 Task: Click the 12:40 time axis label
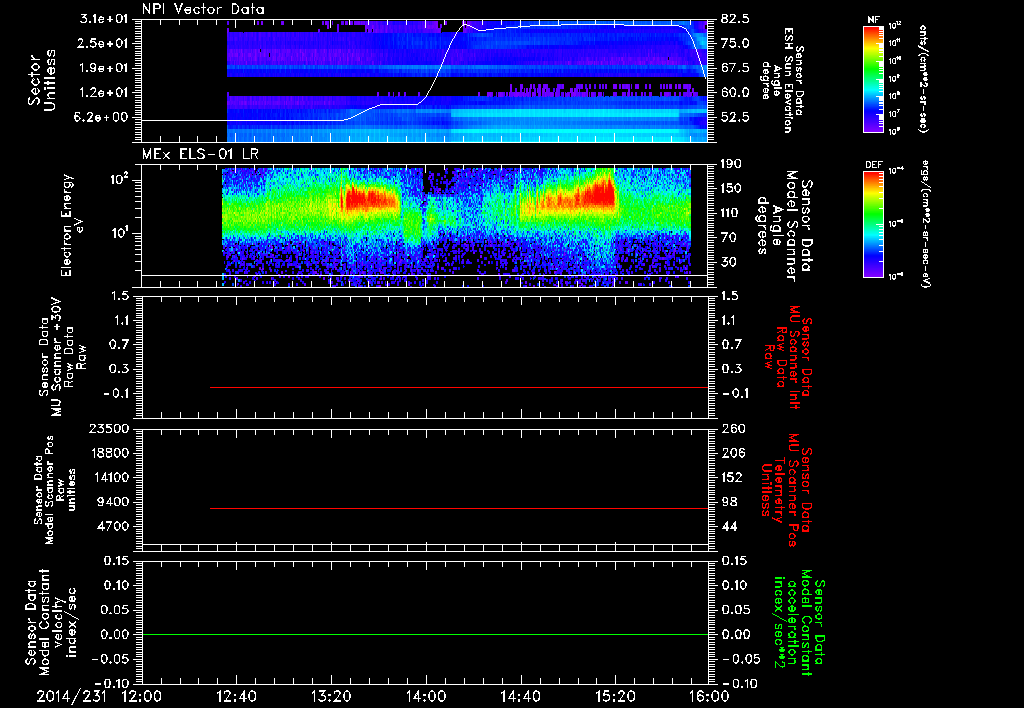(236, 696)
